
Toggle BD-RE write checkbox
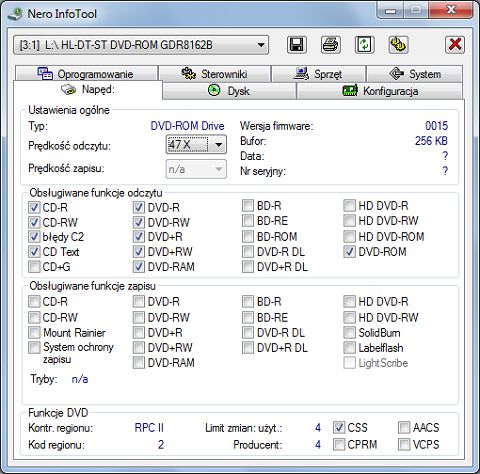[248, 317]
